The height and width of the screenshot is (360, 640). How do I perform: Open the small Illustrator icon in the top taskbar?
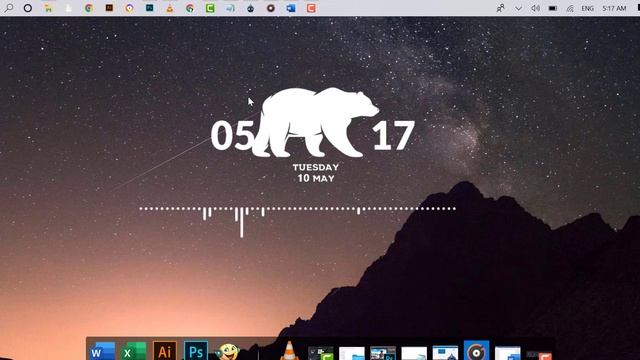click(x=109, y=7)
